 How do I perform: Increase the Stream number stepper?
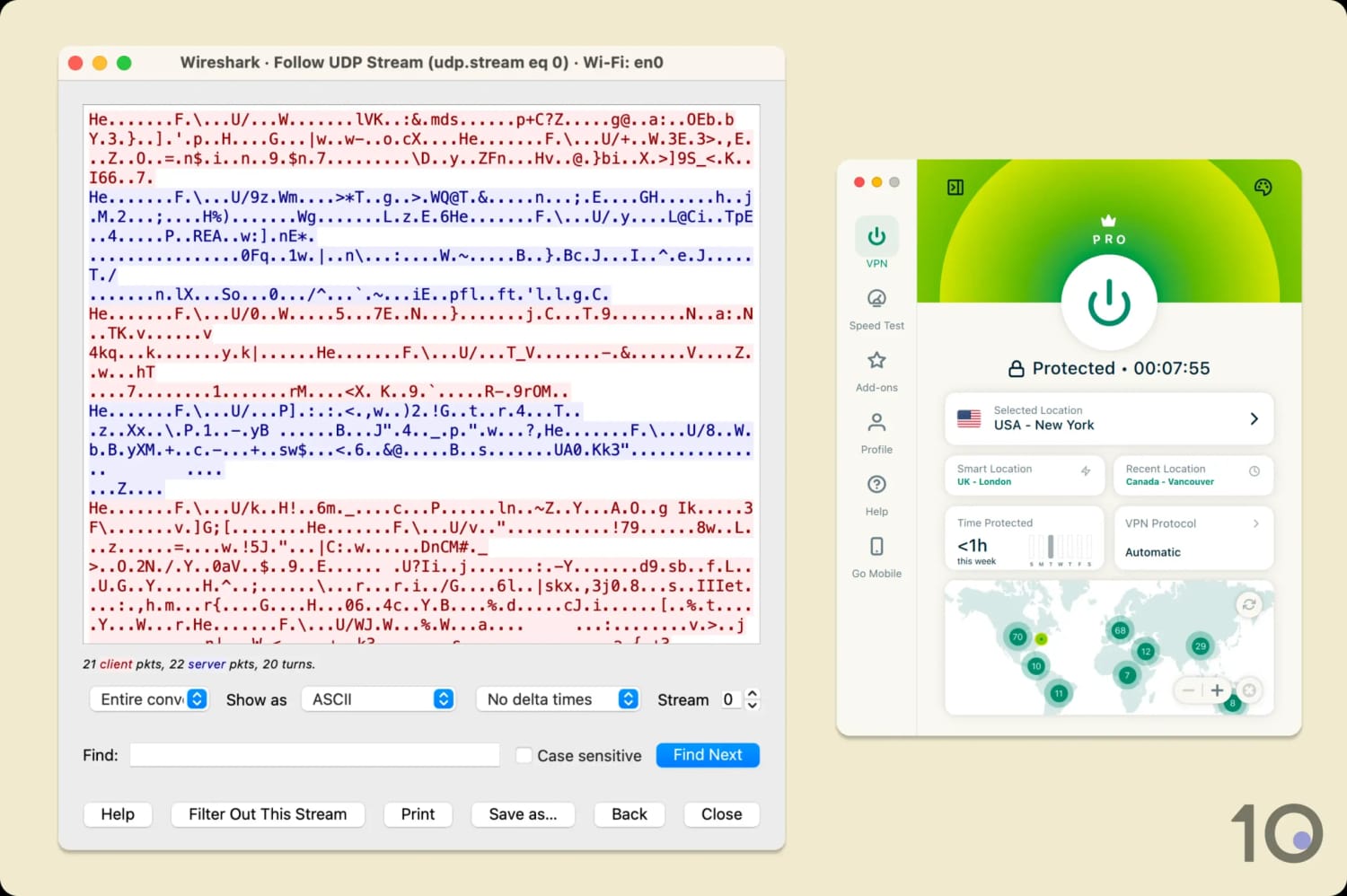click(753, 693)
